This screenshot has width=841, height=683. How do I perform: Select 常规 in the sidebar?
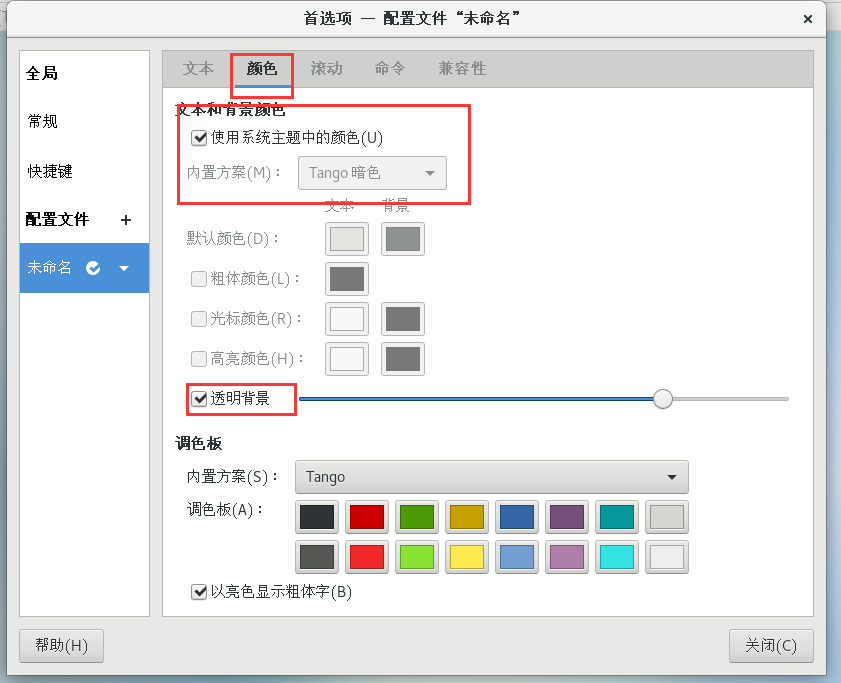point(84,121)
